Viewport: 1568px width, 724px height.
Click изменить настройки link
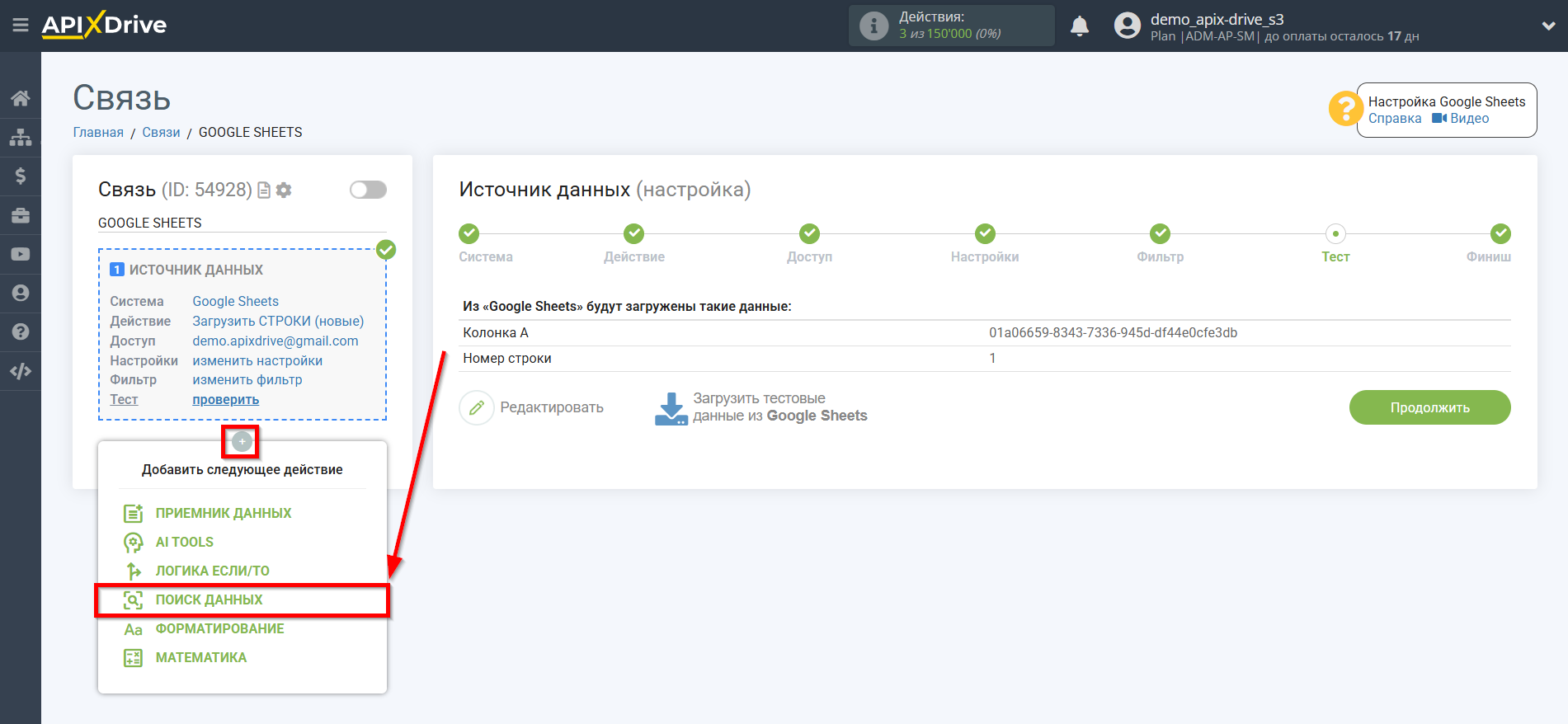(257, 361)
